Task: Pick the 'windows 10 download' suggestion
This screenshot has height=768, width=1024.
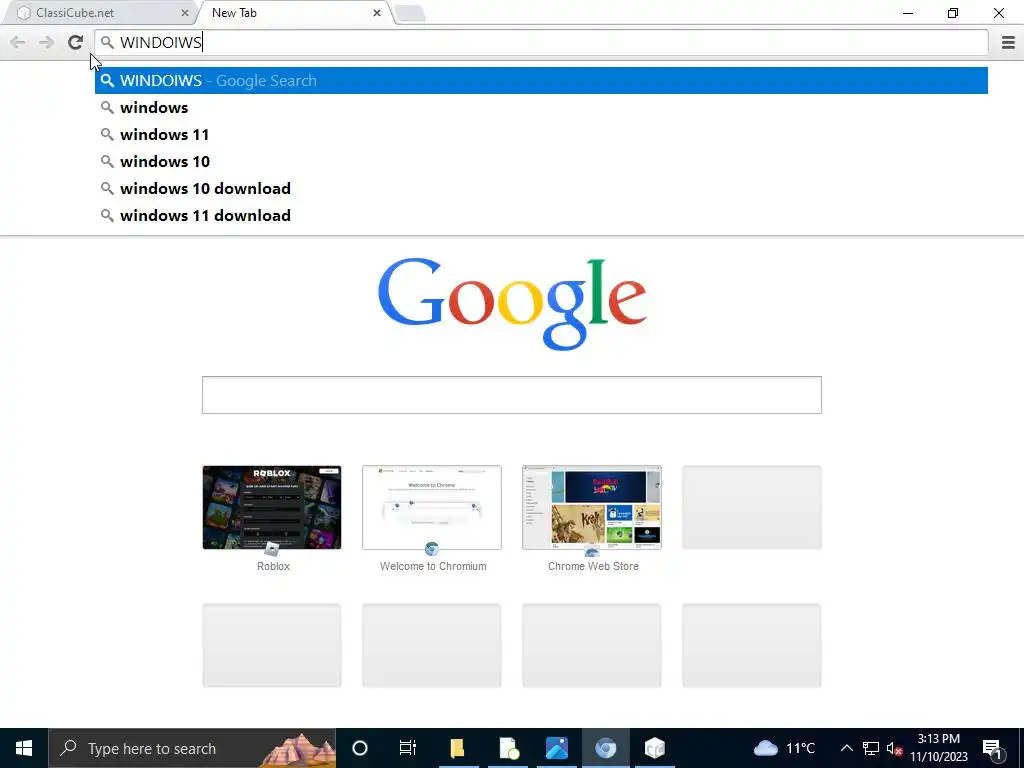Action: (x=541, y=189)
